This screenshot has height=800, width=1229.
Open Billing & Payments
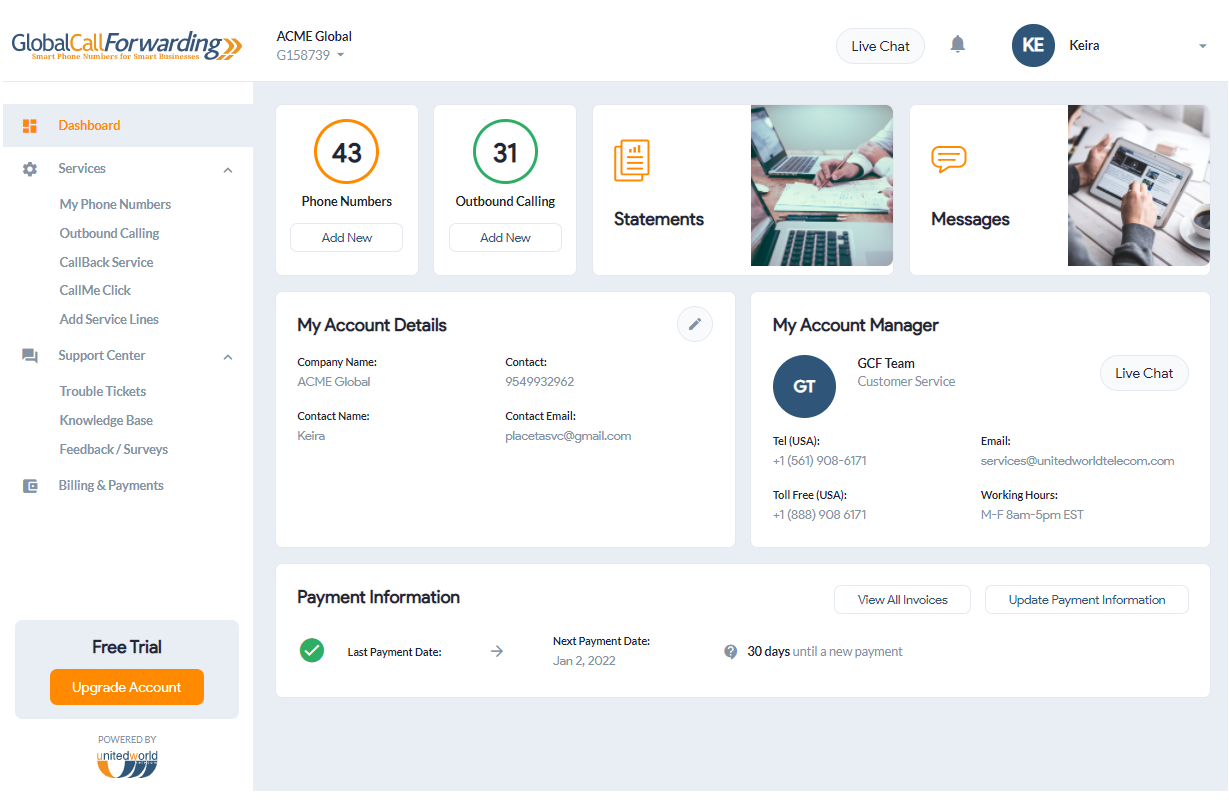(x=111, y=485)
